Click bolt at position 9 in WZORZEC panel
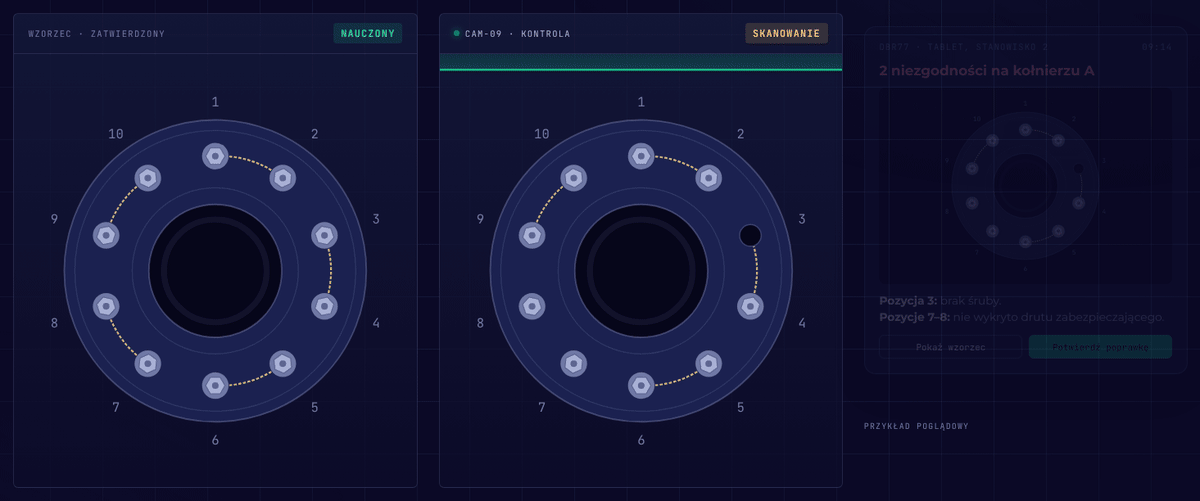 click(x=106, y=235)
